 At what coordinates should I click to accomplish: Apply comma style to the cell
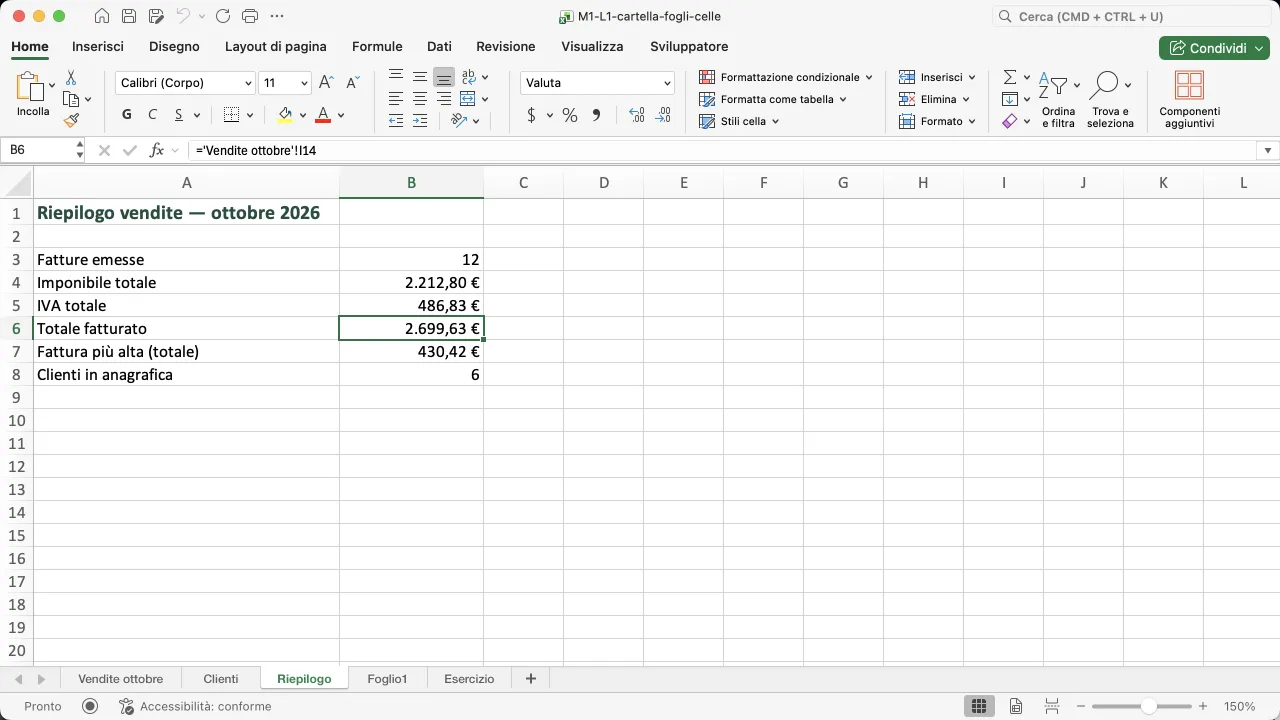596,115
